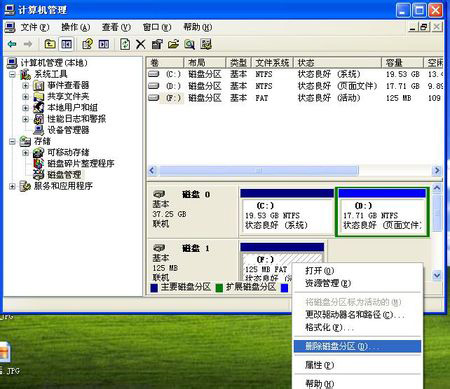Collapse the 系统工具 tree node

click(12, 74)
